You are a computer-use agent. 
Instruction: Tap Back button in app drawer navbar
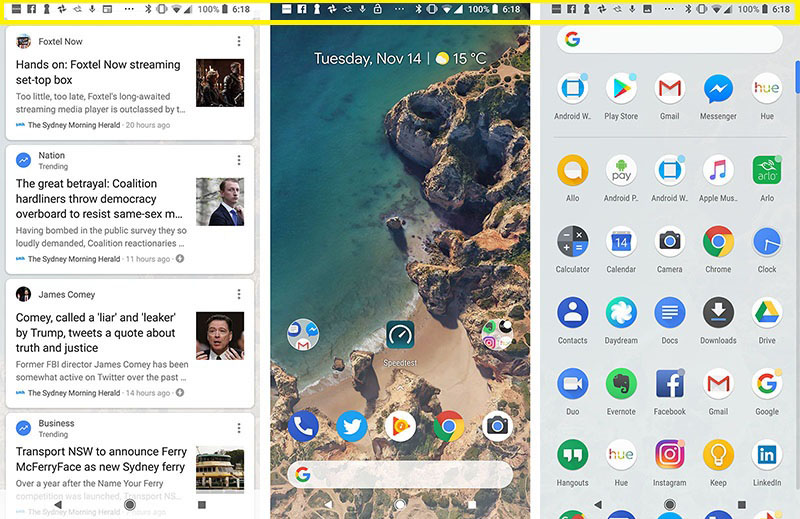tap(597, 505)
